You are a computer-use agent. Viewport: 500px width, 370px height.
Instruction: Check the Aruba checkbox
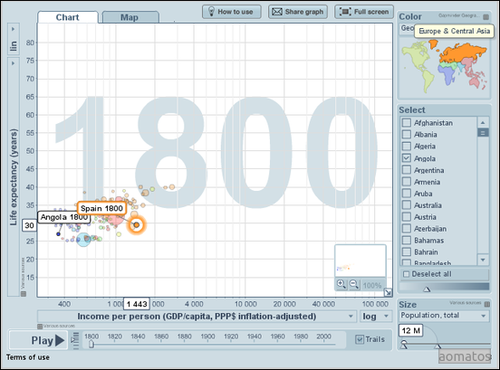pyautogui.click(x=406, y=193)
